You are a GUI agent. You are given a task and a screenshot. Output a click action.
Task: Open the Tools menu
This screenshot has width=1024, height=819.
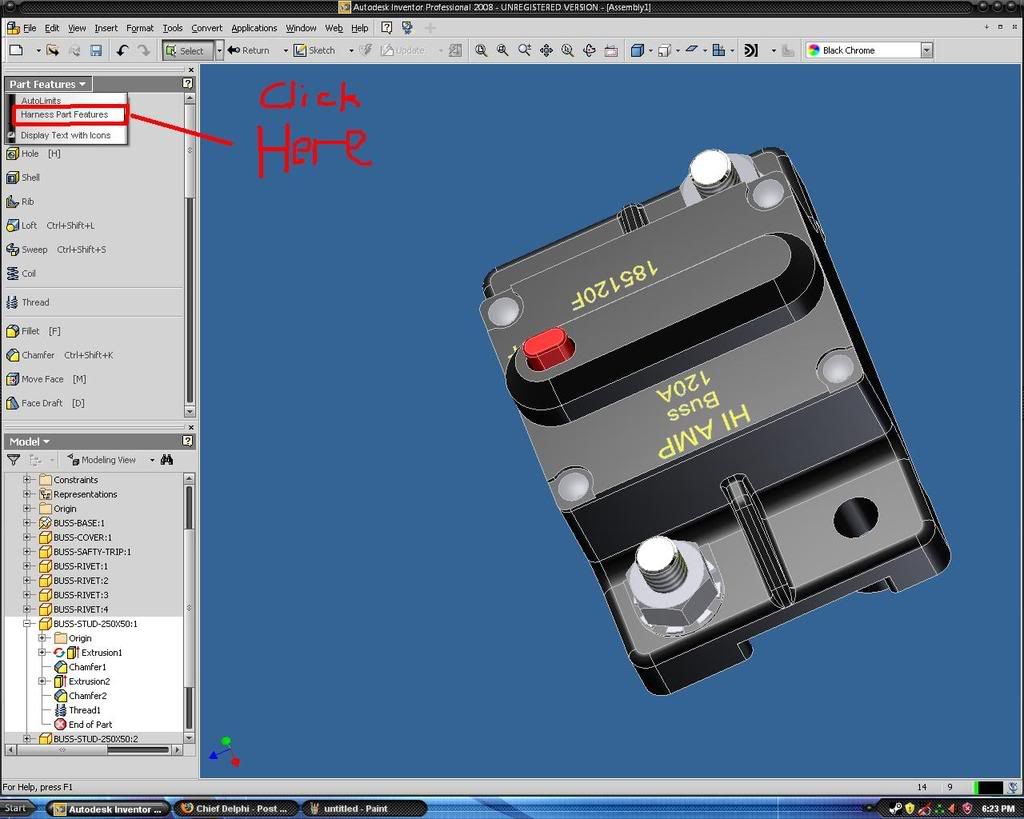click(x=172, y=28)
